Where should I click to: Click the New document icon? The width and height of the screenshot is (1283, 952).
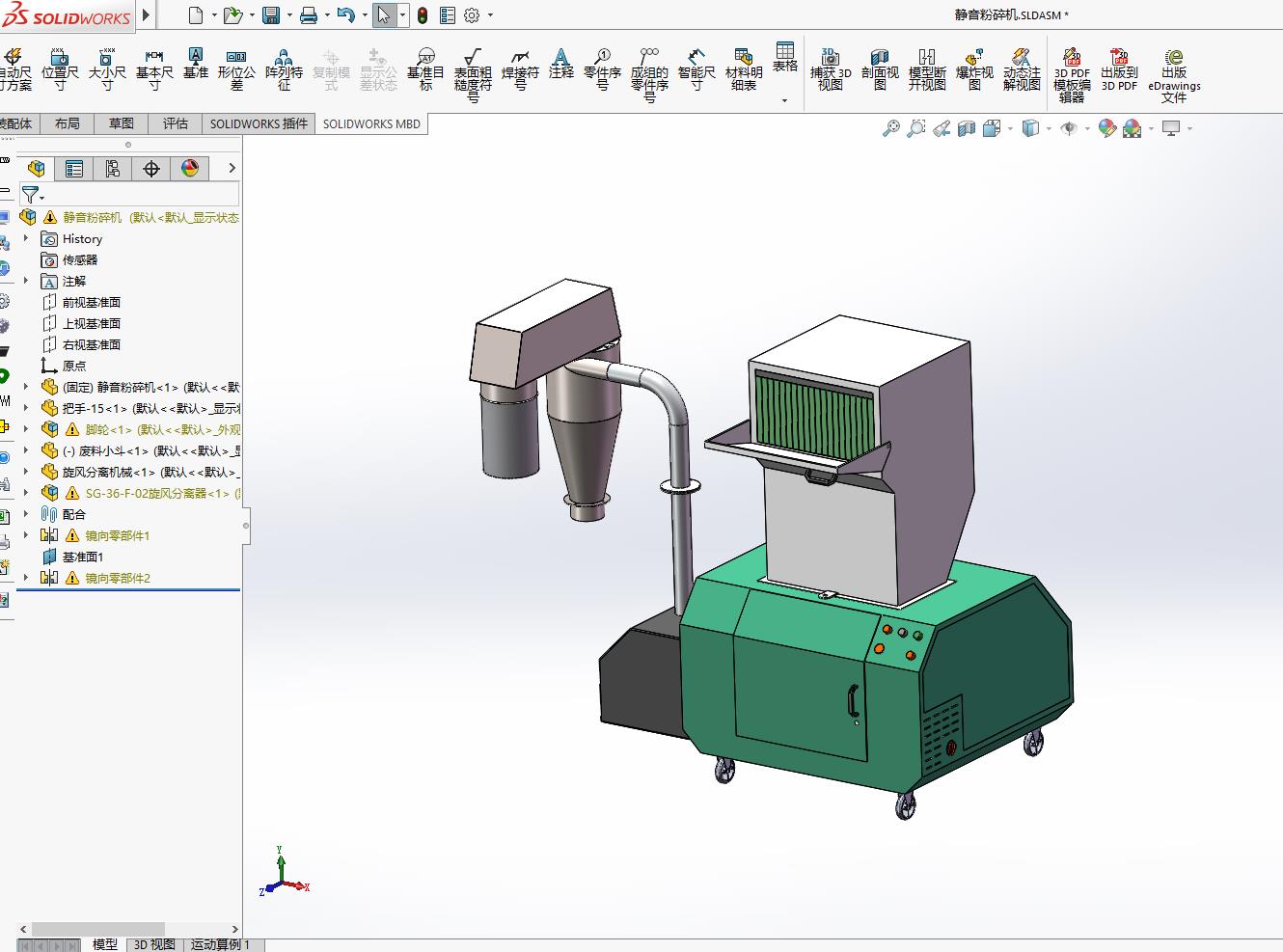coord(196,15)
